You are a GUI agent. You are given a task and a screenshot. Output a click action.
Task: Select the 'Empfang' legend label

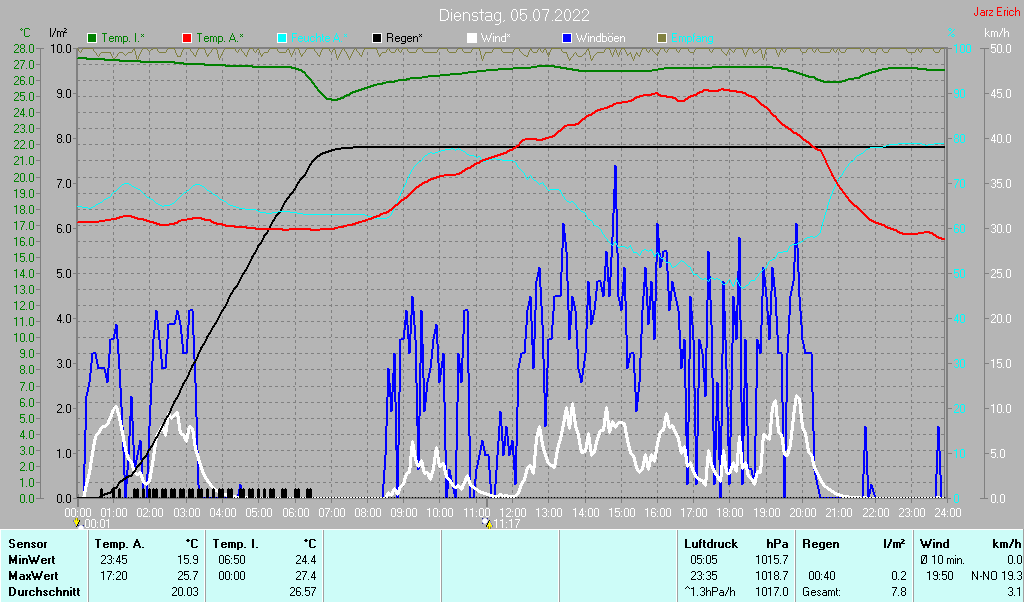pos(692,39)
